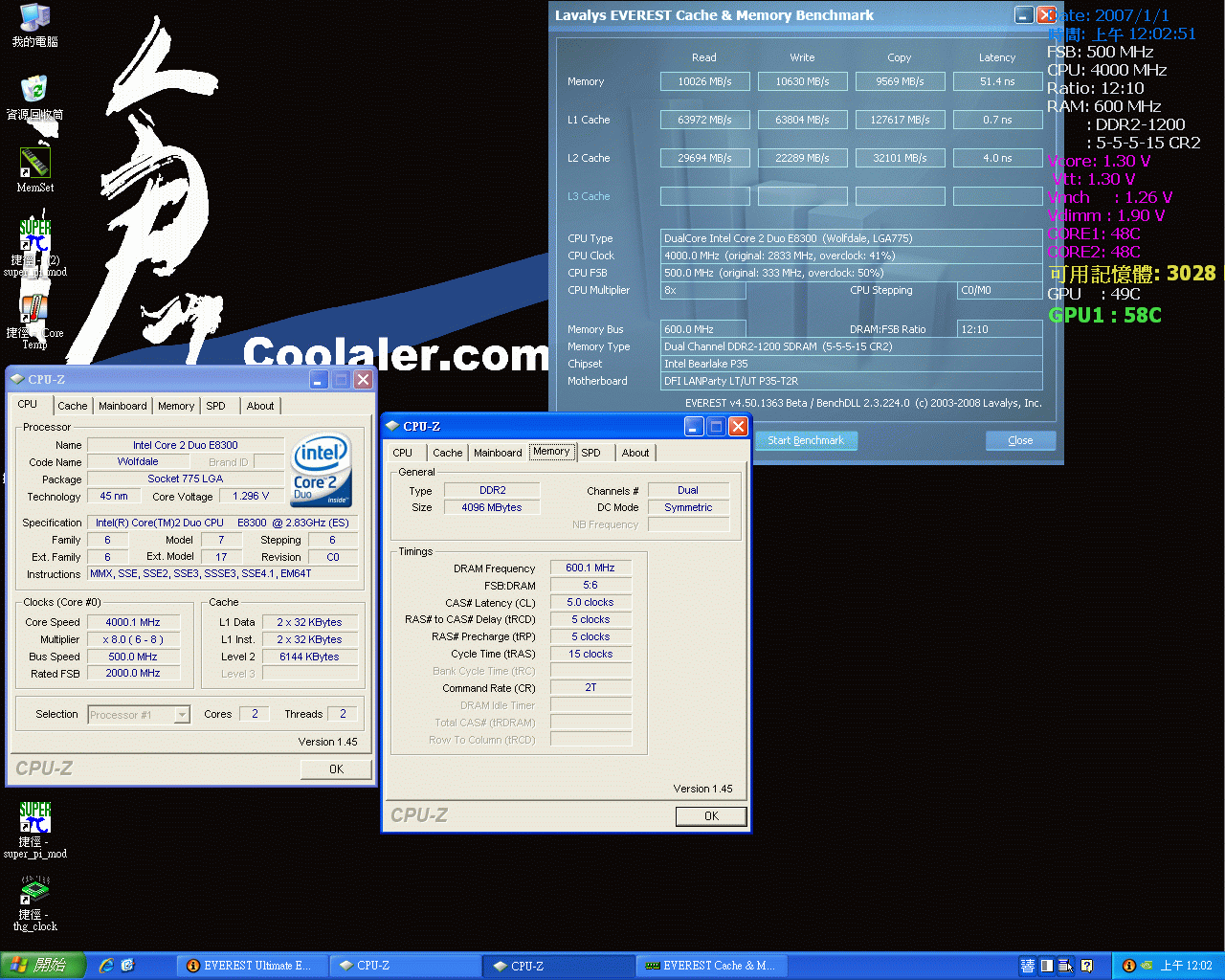Click the tray icon left of the clock
The image size is (1225, 980).
pyautogui.click(x=1147, y=966)
